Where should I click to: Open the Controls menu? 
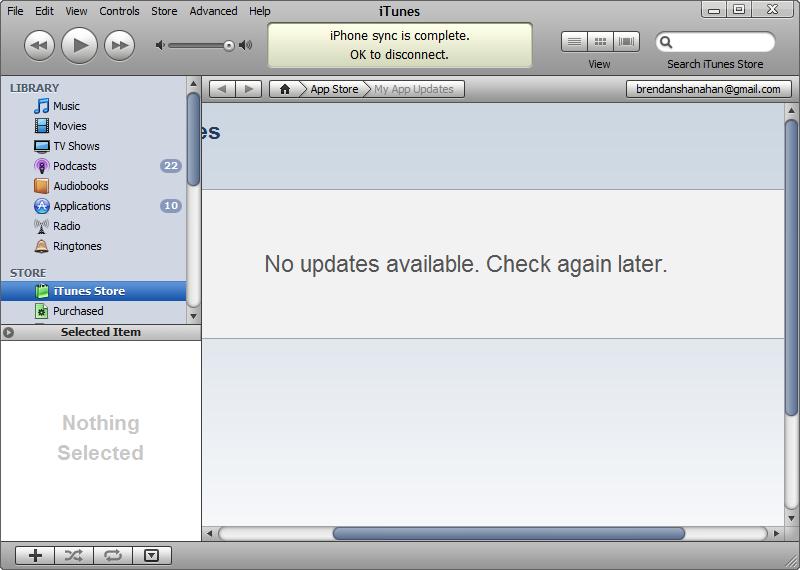pyautogui.click(x=119, y=11)
